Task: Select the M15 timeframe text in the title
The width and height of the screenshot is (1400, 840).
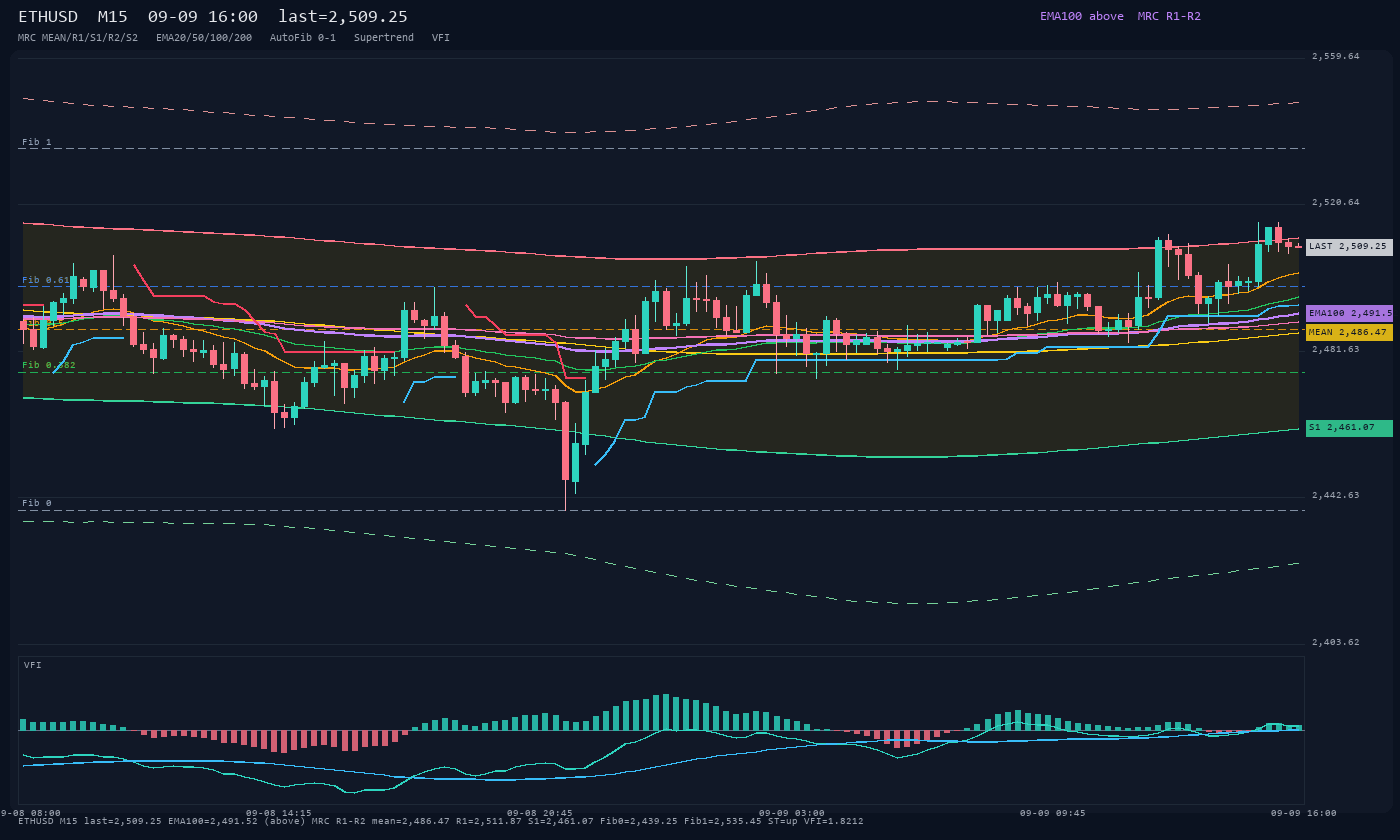Action: (113, 16)
